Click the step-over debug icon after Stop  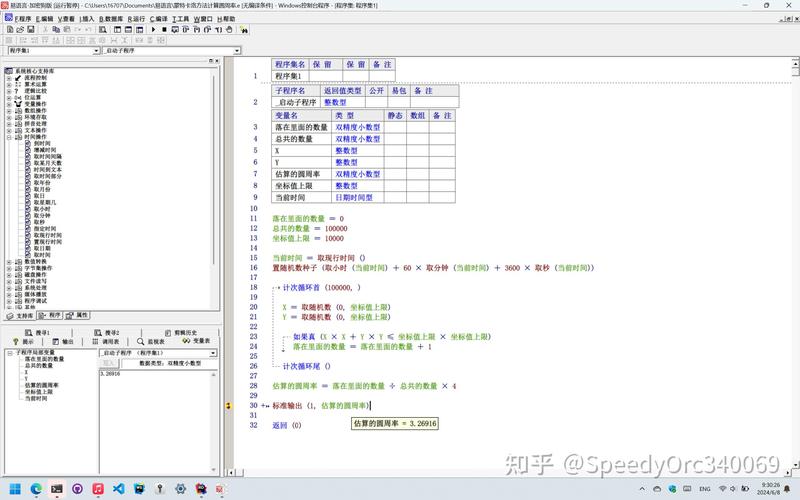pos(175,30)
